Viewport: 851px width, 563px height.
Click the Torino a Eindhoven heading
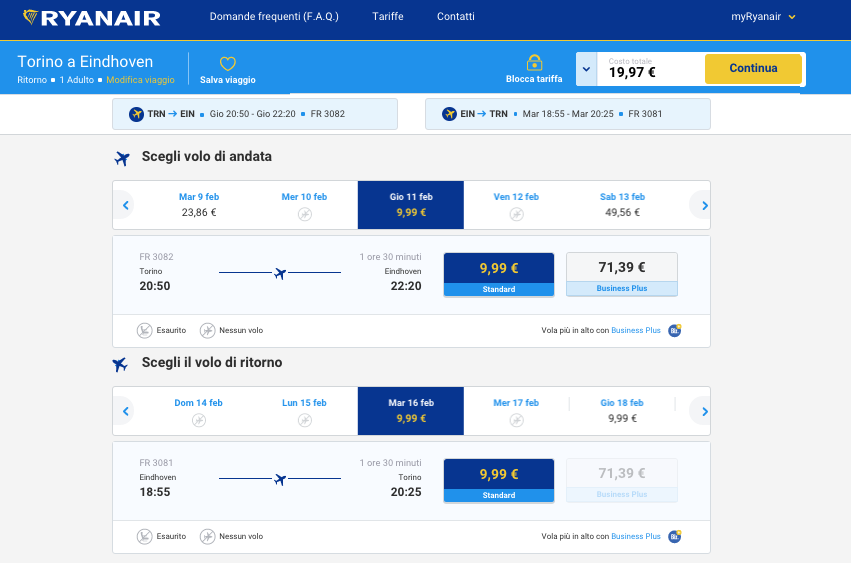click(x=85, y=62)
